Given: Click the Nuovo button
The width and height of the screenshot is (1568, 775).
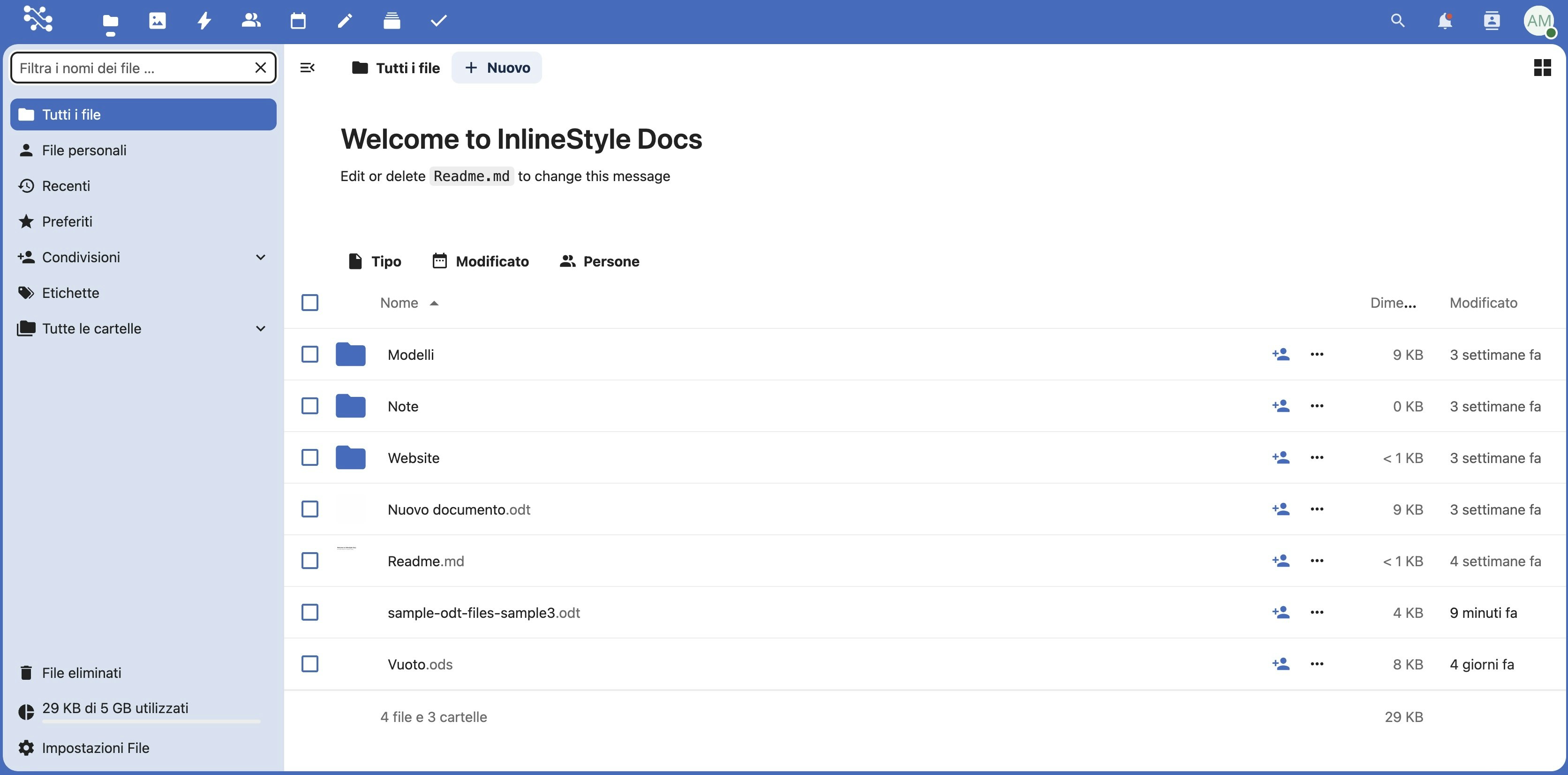Looking at the screenshot, I should point(497,68).
